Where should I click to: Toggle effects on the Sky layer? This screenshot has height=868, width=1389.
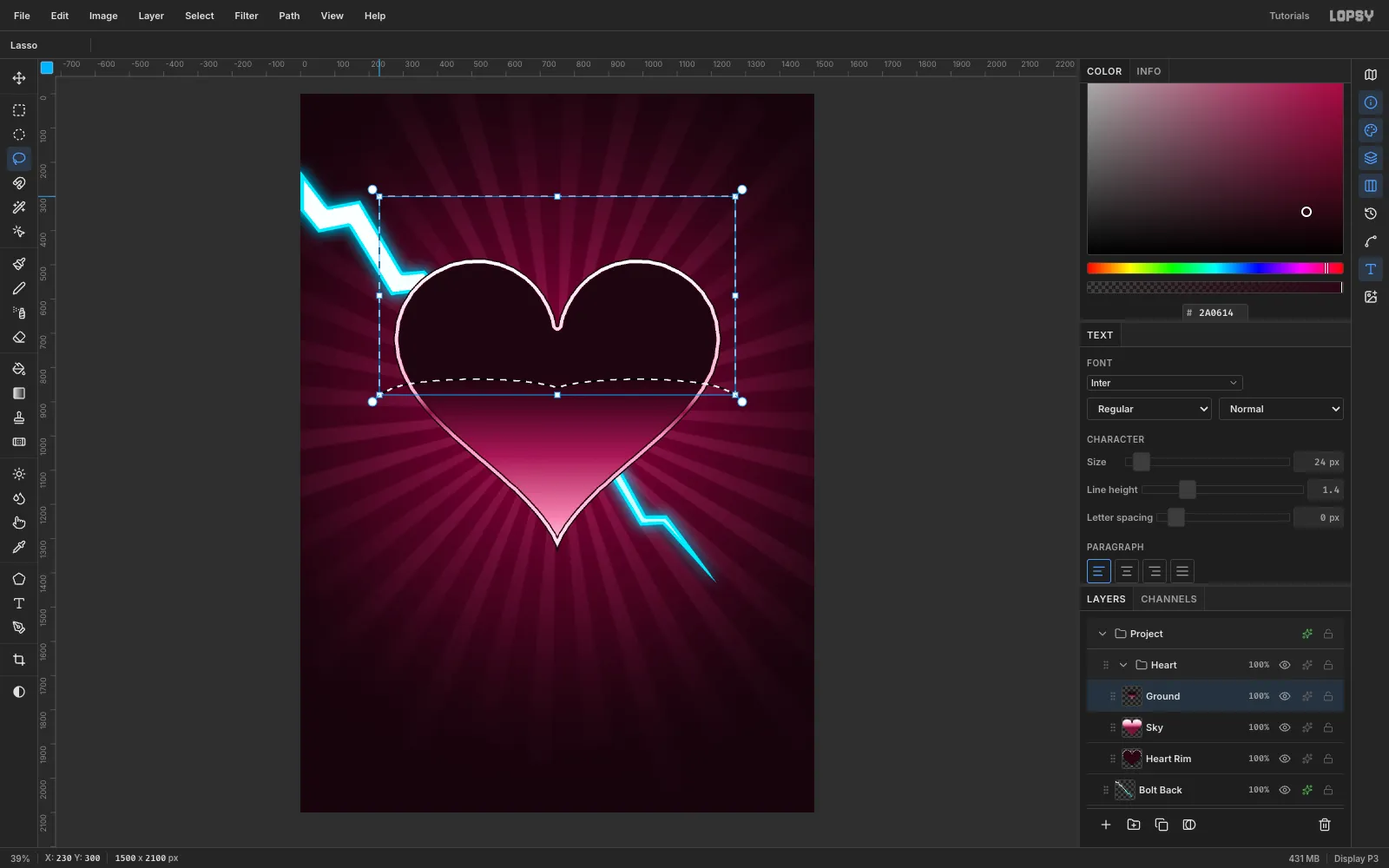(1307, 727)
